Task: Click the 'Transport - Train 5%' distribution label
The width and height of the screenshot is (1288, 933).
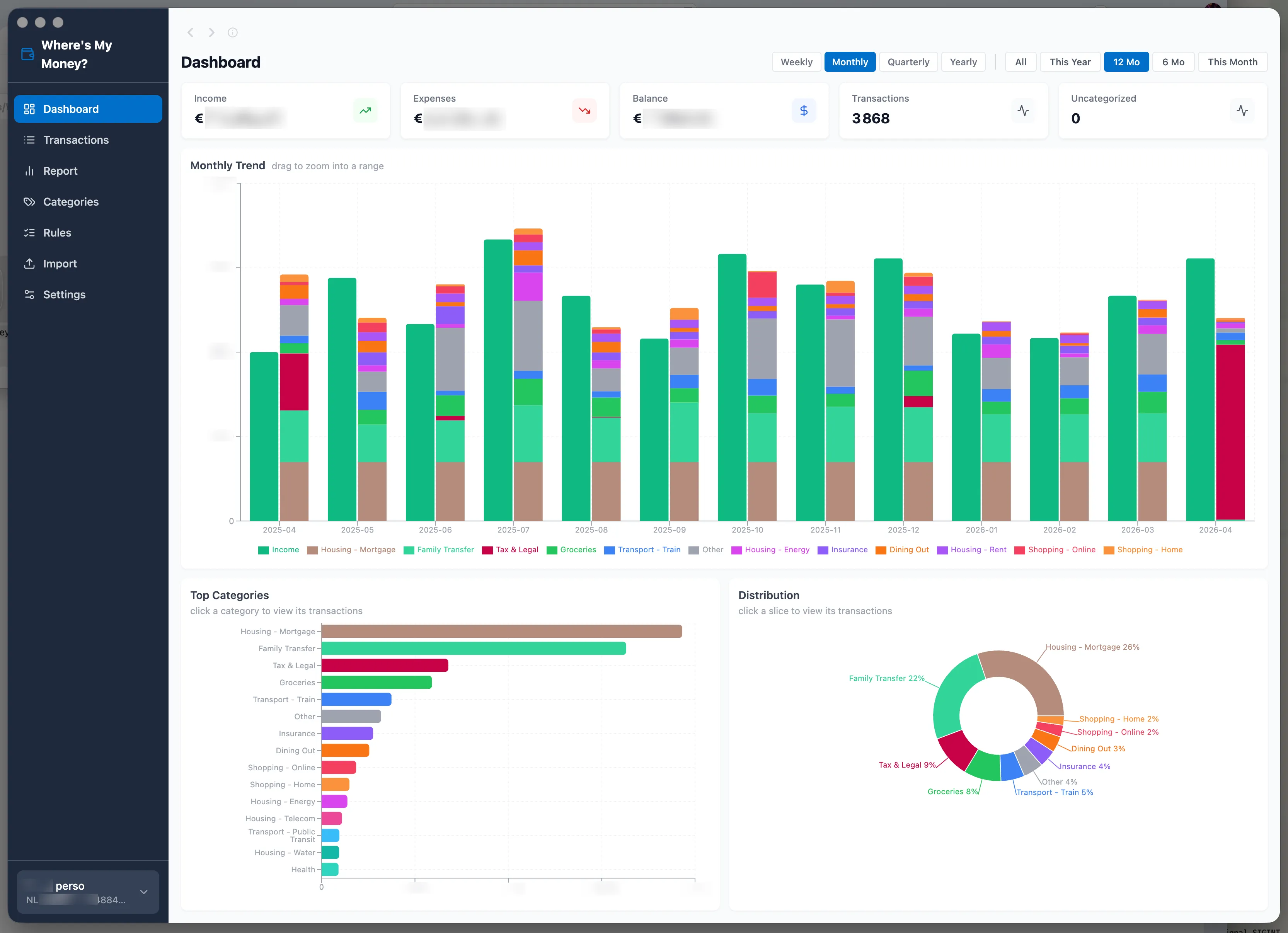Action: [1055, 792]
